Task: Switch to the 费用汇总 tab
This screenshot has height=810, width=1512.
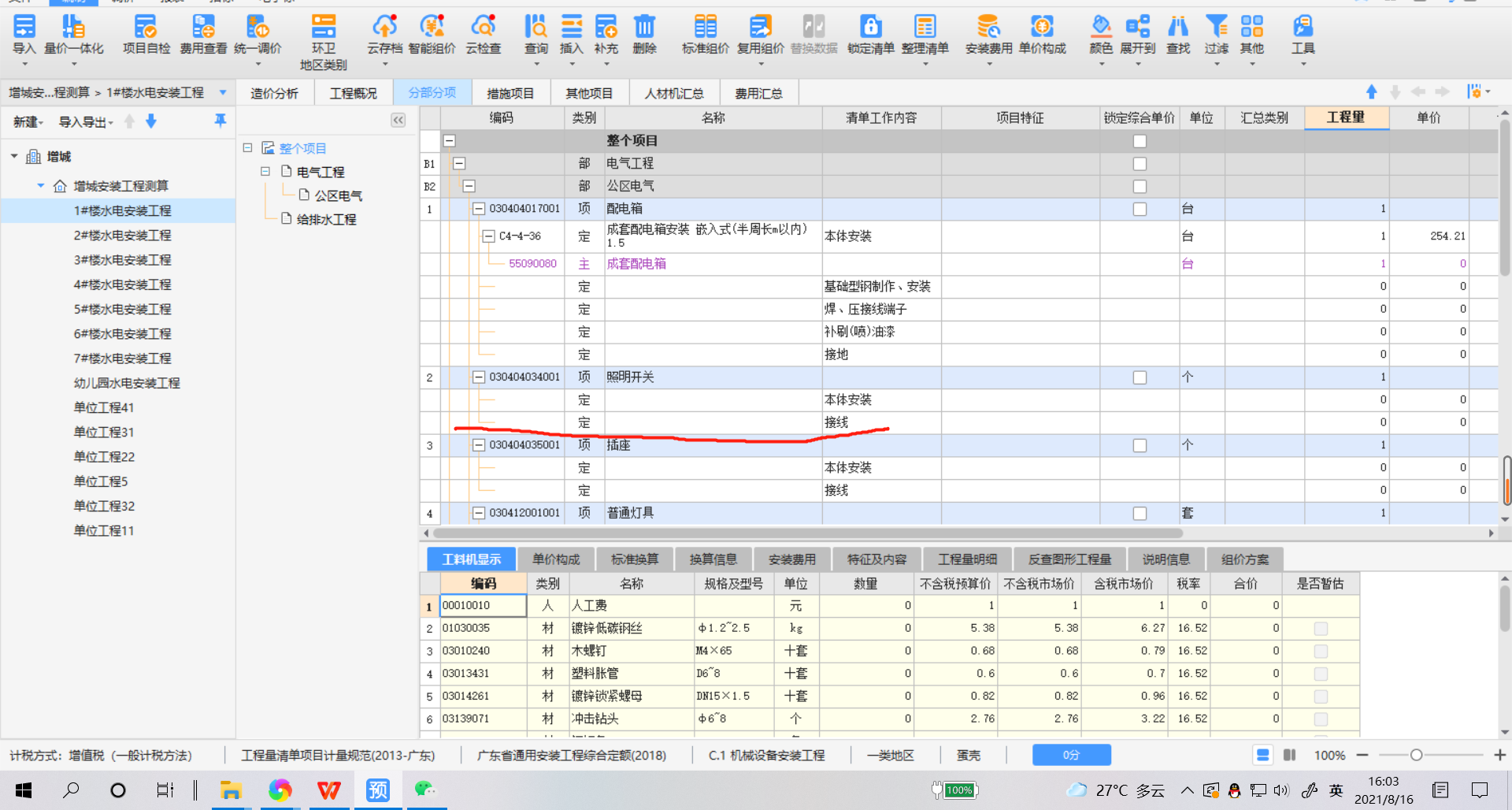Action: (758, 93)
